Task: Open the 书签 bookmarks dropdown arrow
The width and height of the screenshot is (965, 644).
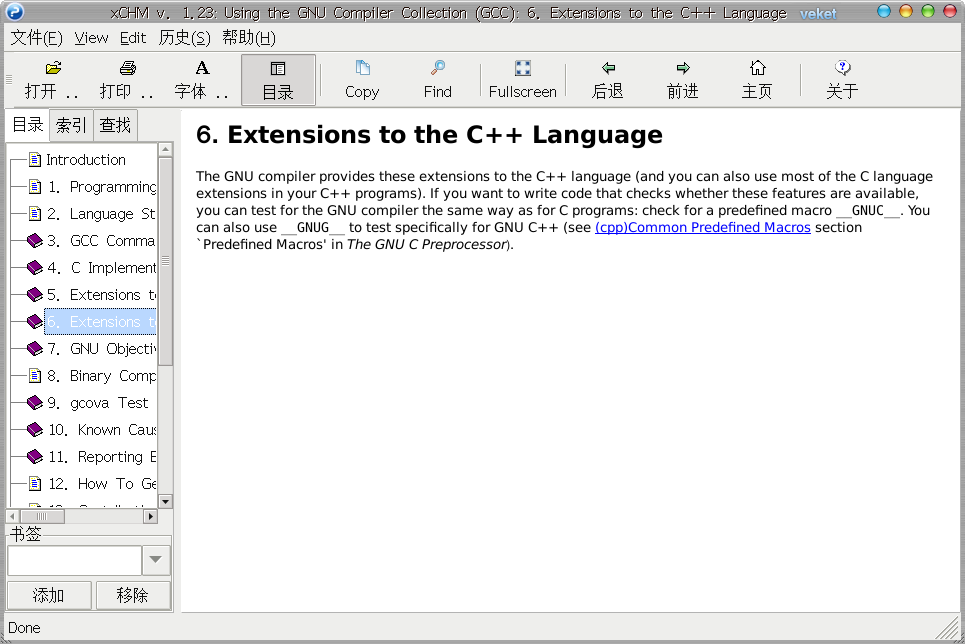Action: pyautogui.click(x=156, y=560)
